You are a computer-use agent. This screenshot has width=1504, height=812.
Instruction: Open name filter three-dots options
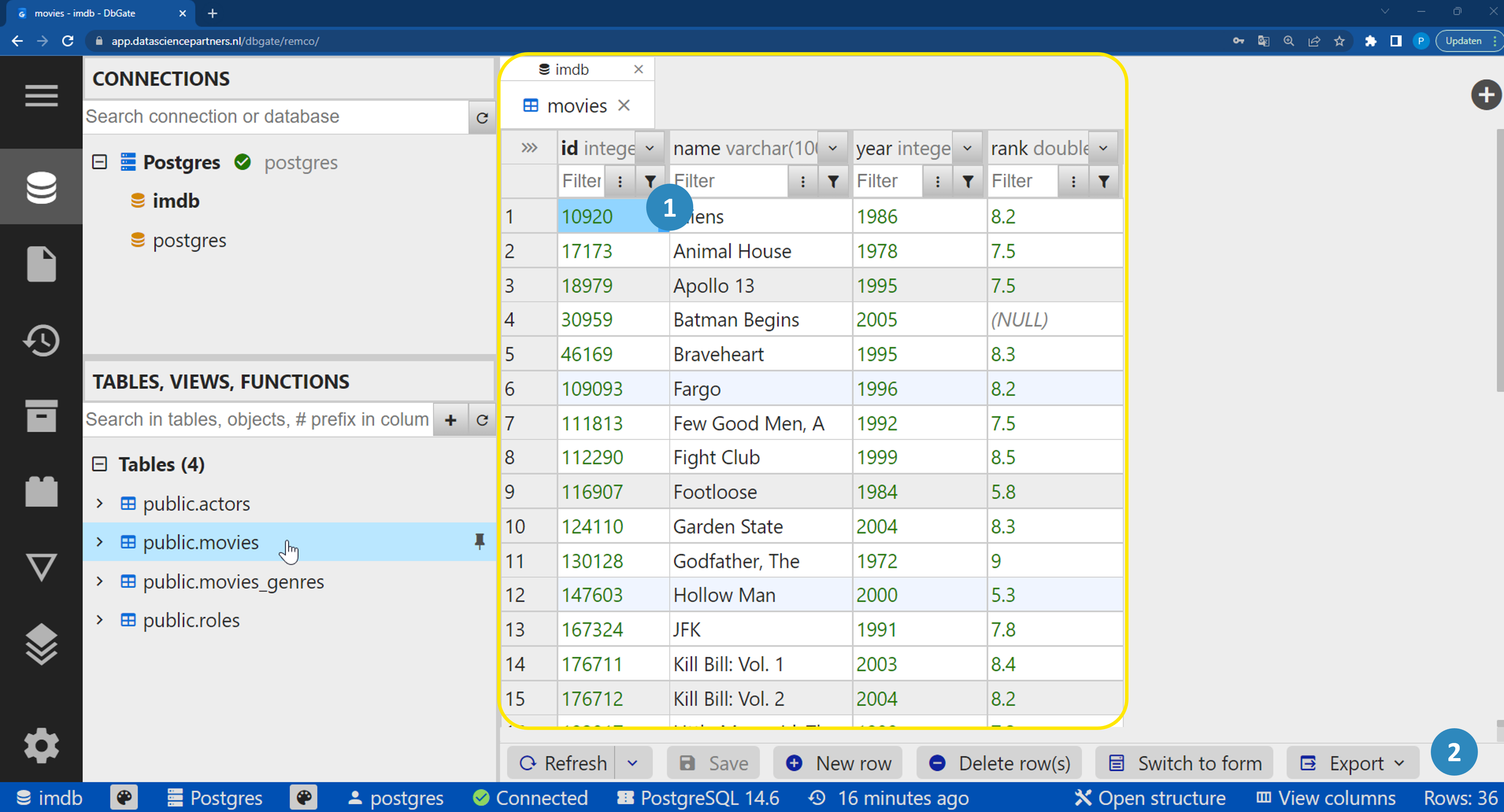click(803, 181)
